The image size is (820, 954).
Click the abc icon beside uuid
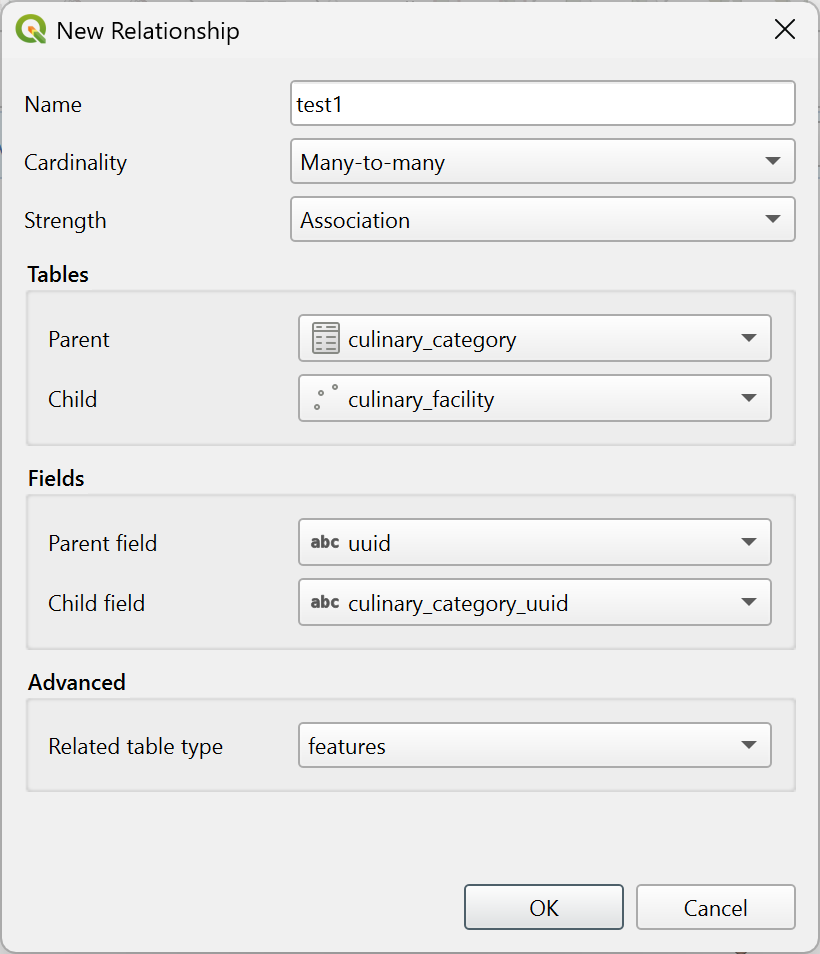point(325,543)
